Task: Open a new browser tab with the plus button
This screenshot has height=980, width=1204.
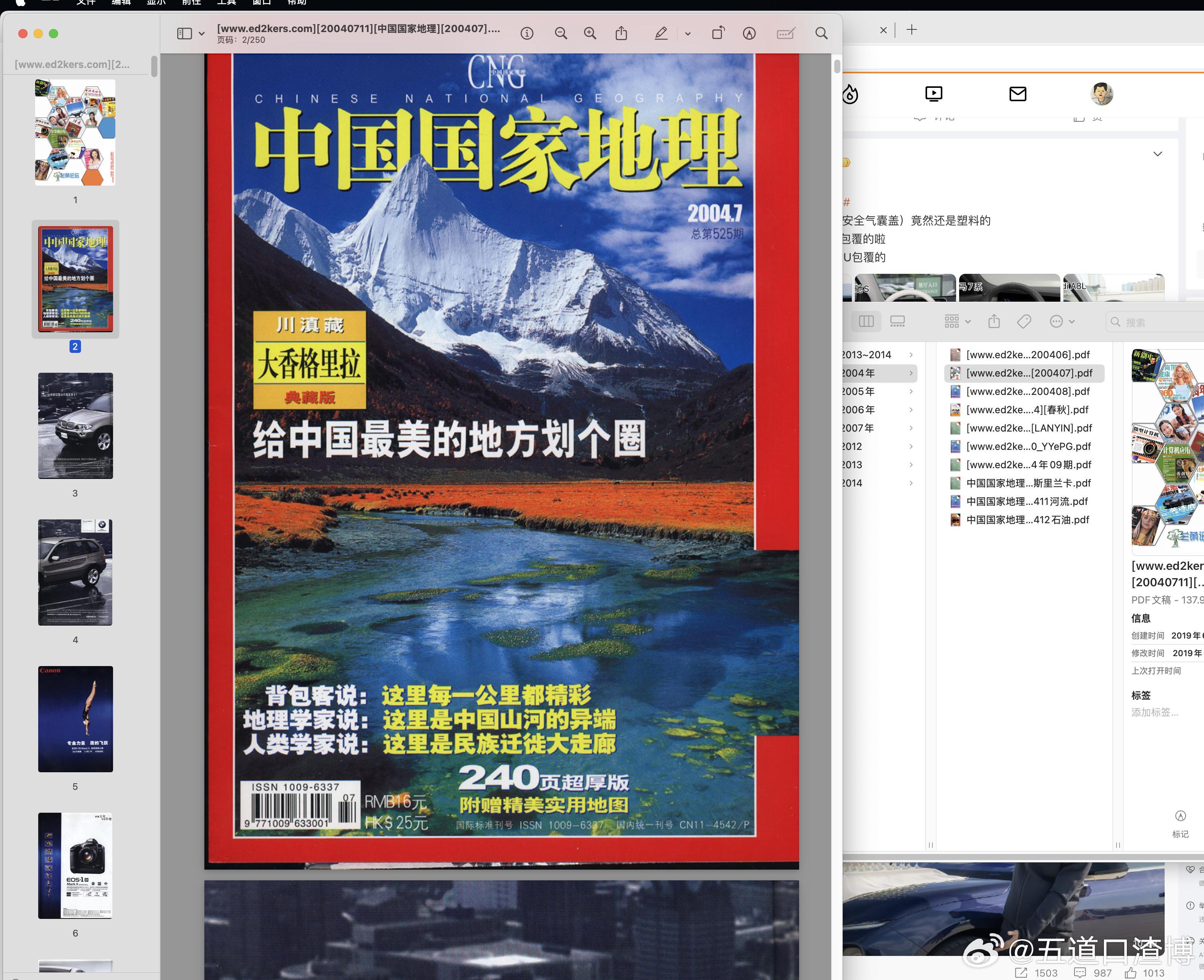Action: (x=912, y=29)
